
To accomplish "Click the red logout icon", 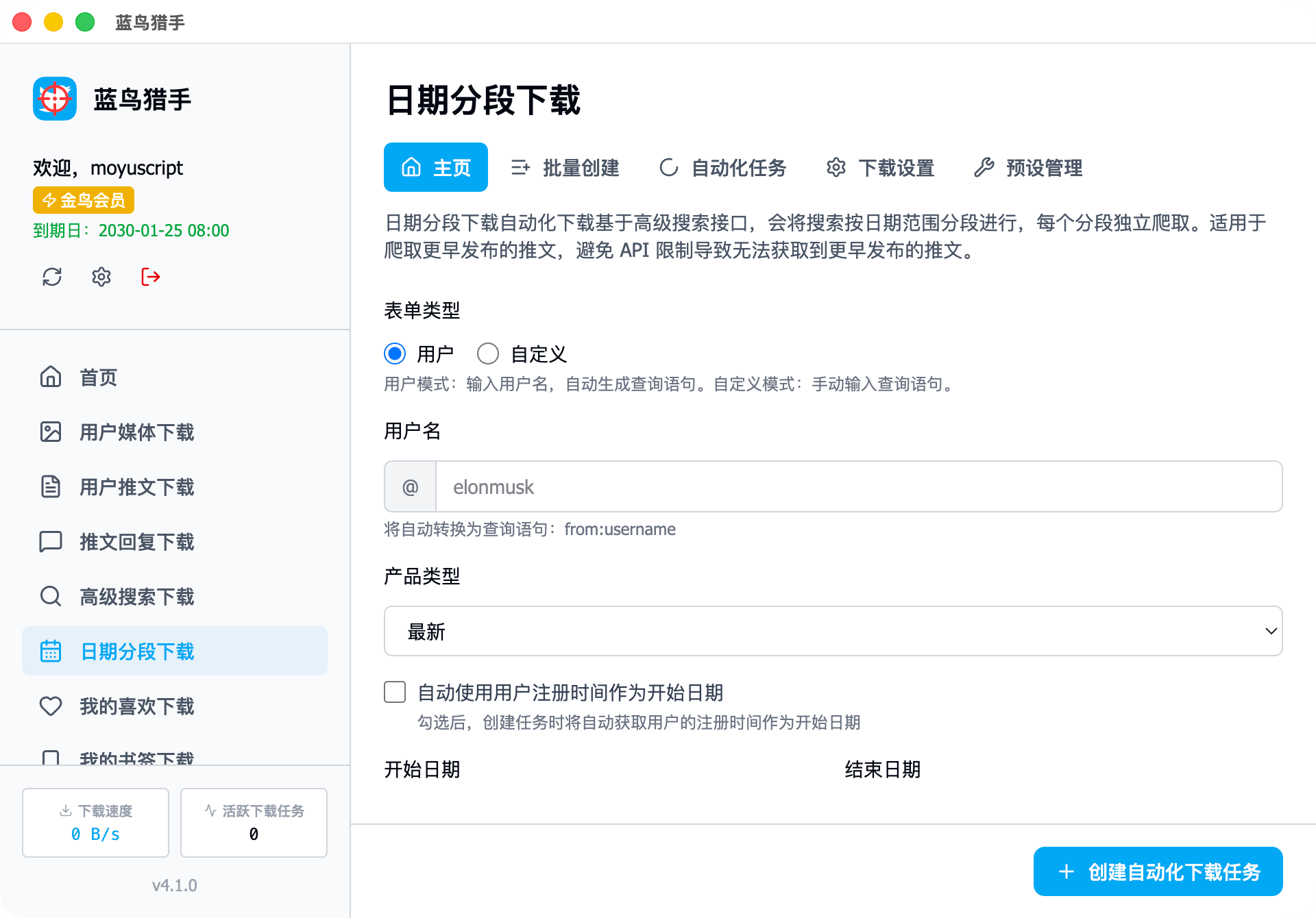I will click(151, 277).
